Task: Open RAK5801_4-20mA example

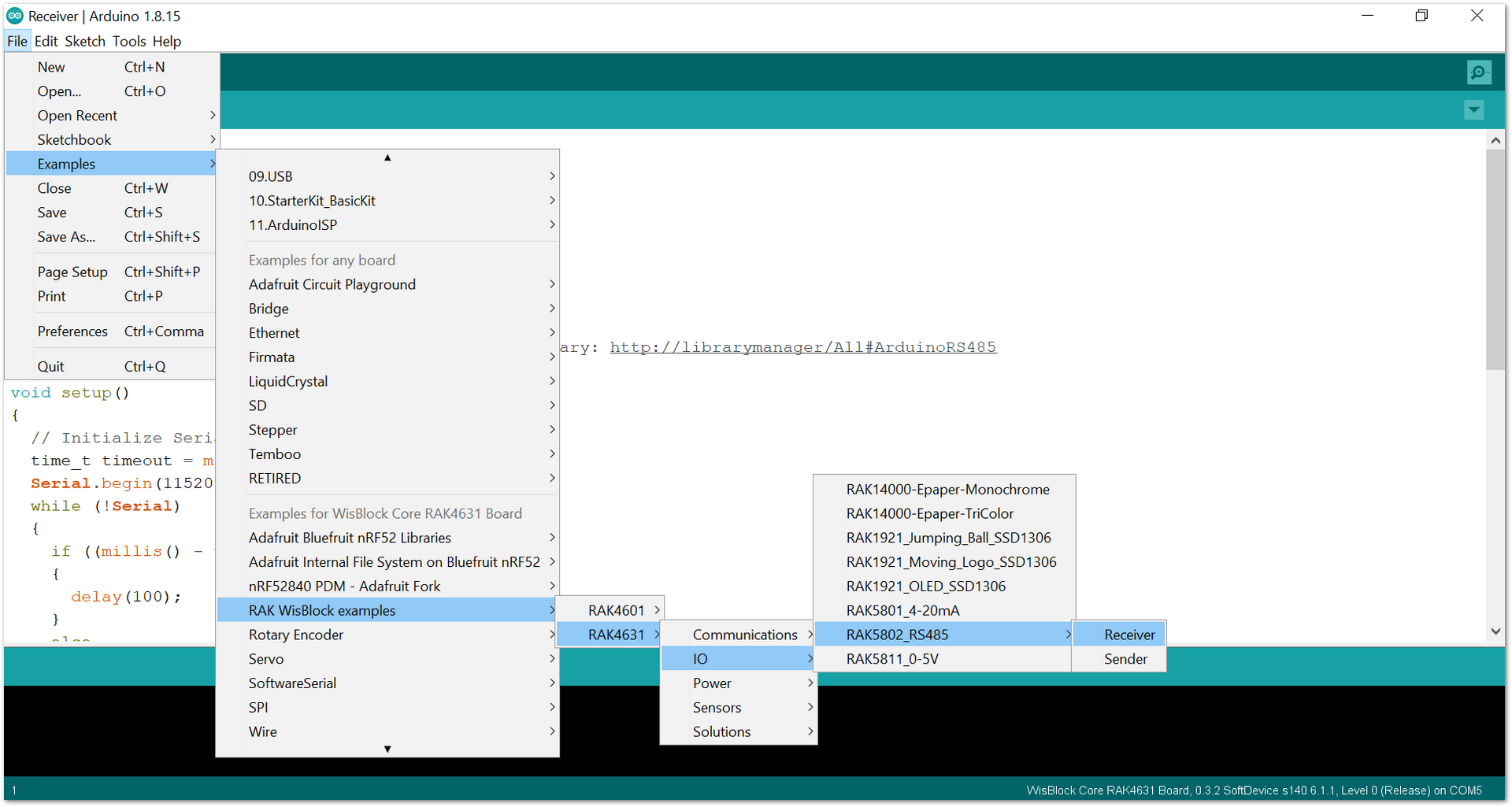Action: point(944,610)
